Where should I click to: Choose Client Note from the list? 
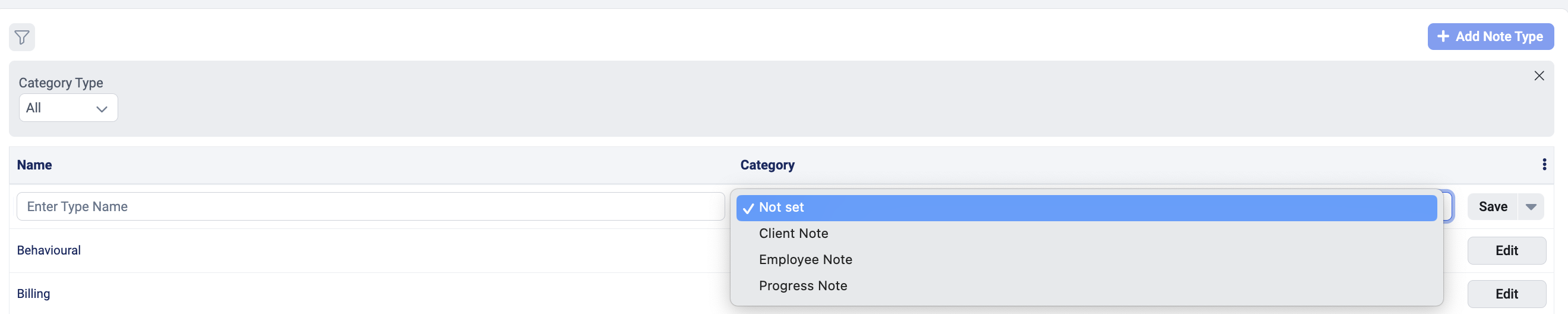pyautogui.click(x=793, y=234)
